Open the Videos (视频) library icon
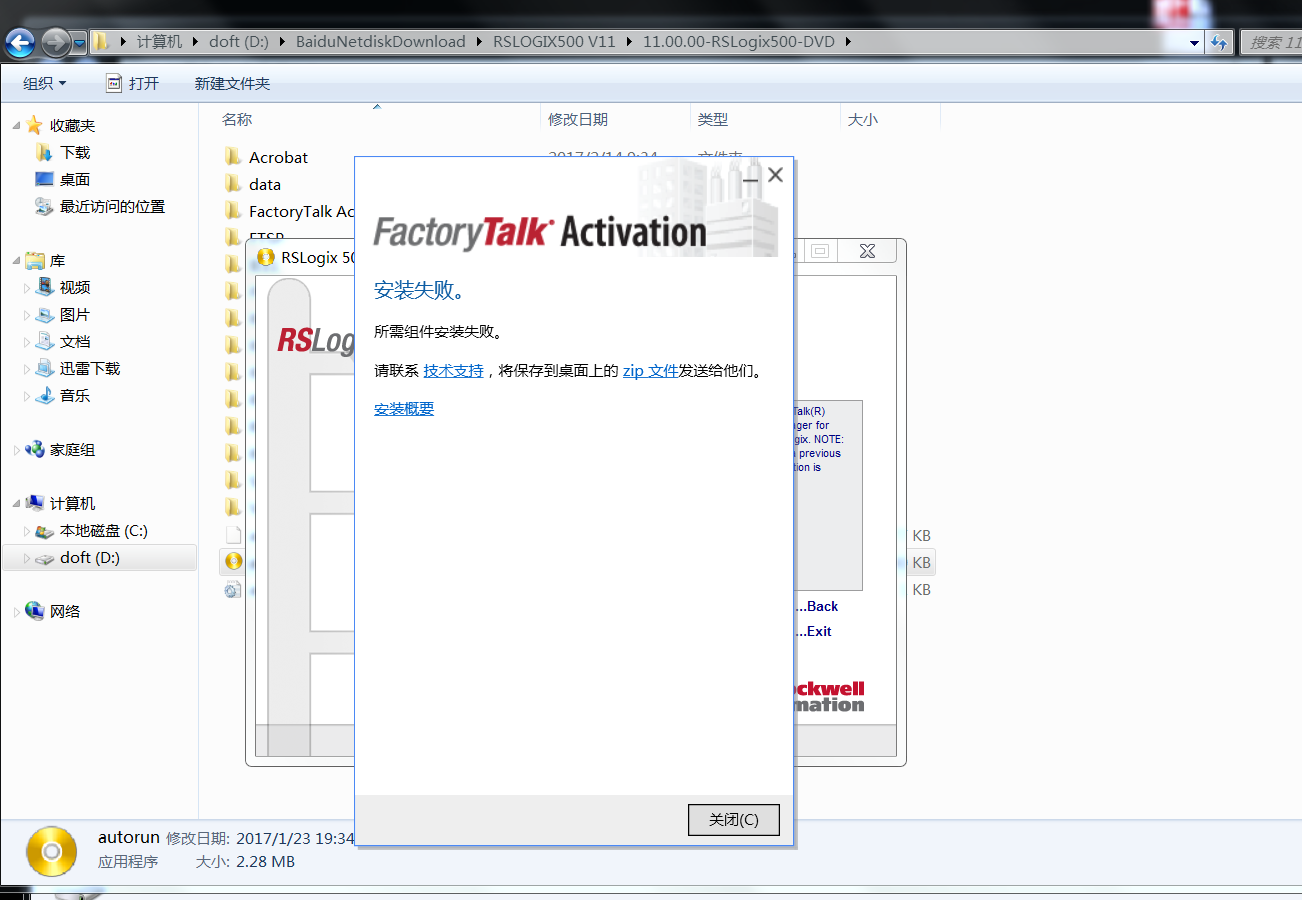Screen dimensions: 1302x900 [44, 287]
